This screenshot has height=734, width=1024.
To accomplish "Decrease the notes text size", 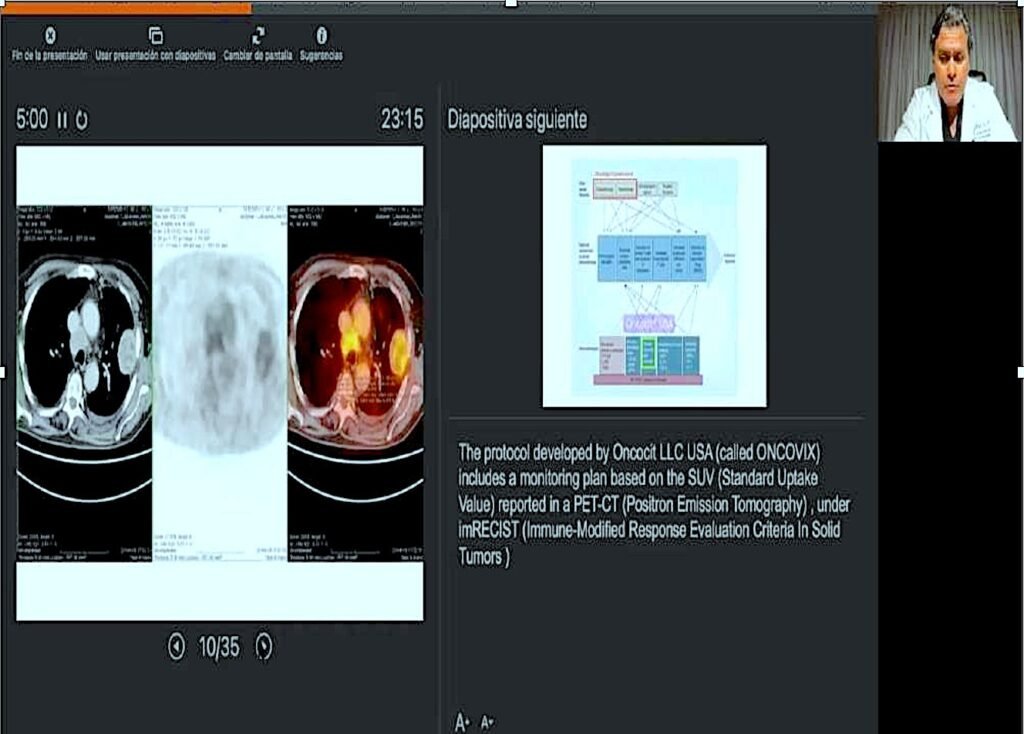I will tap(487, 721).
